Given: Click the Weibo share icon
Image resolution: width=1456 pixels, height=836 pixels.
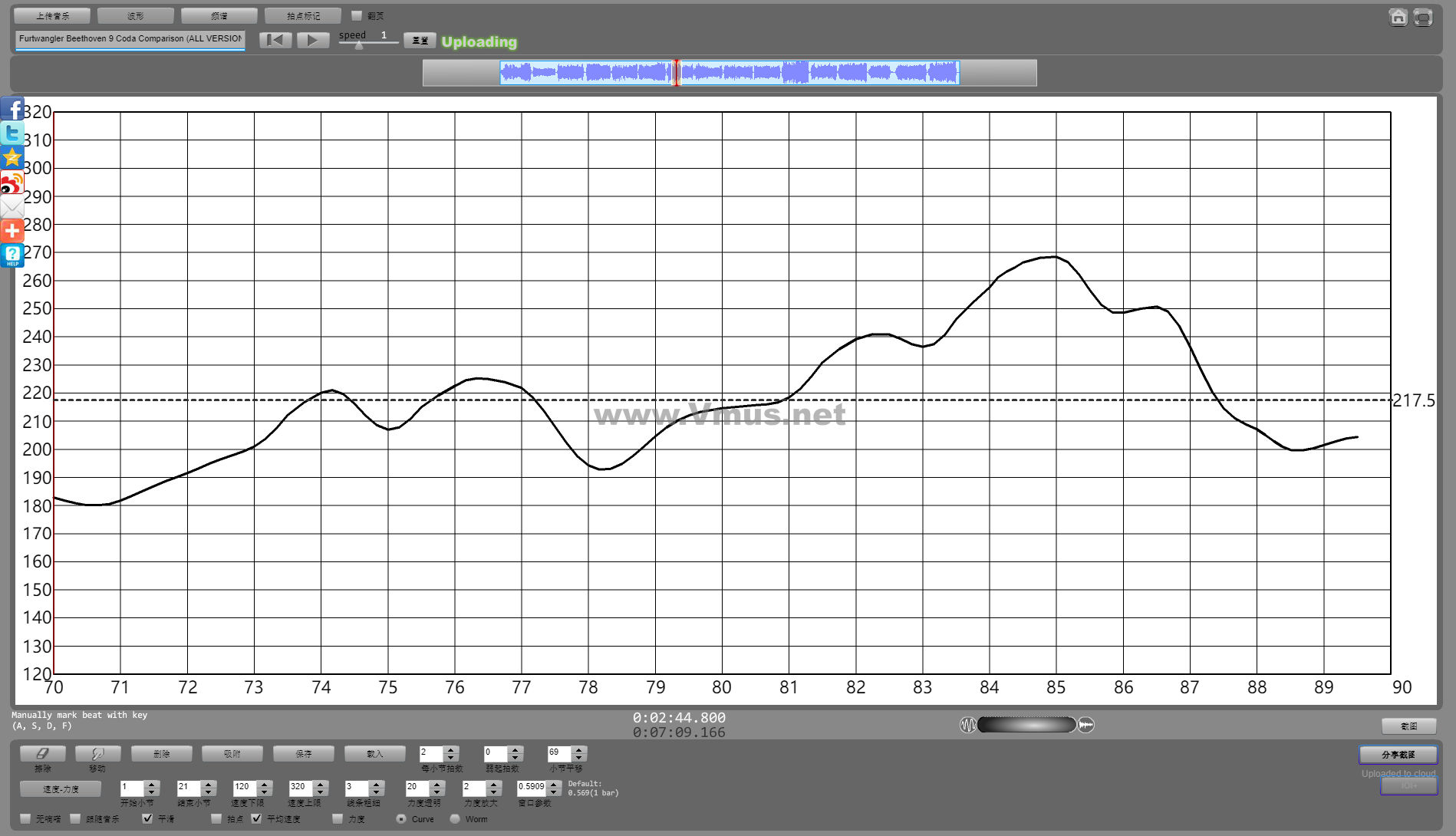Looking at the screenshot, I should click(12, 183).
